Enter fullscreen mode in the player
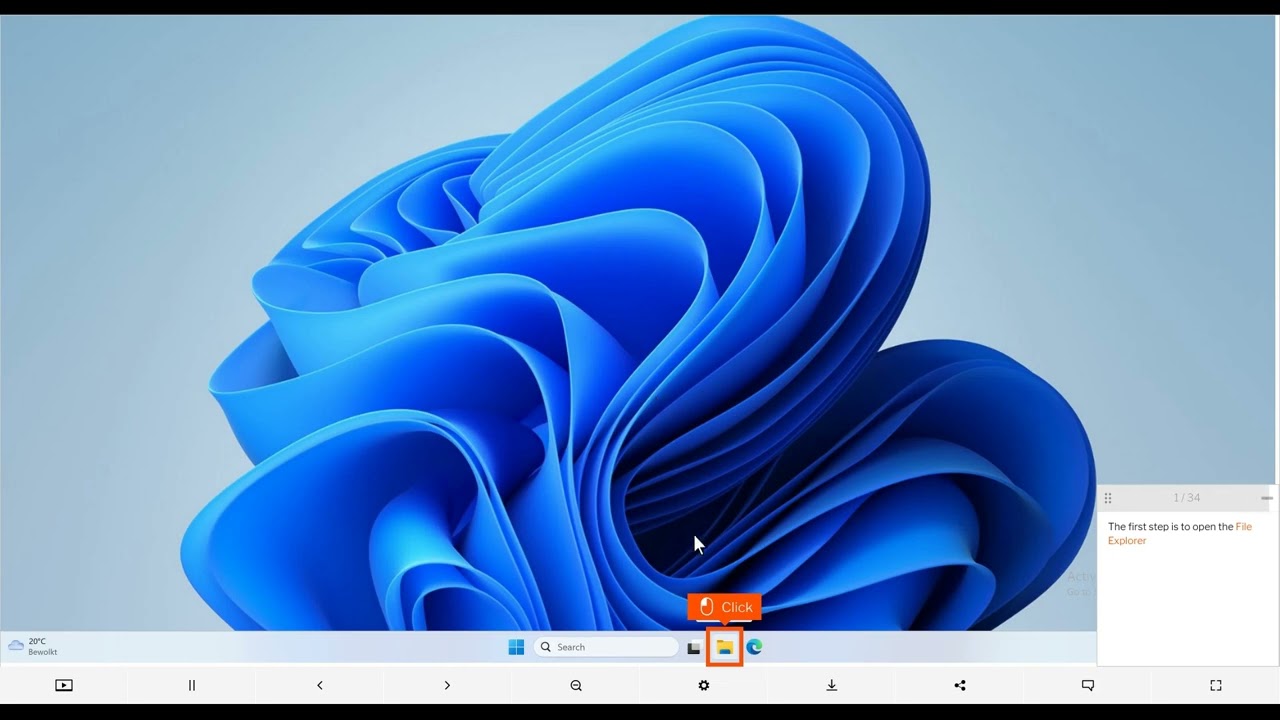This screenshot has height=720, width=1280. [1216, 685]
